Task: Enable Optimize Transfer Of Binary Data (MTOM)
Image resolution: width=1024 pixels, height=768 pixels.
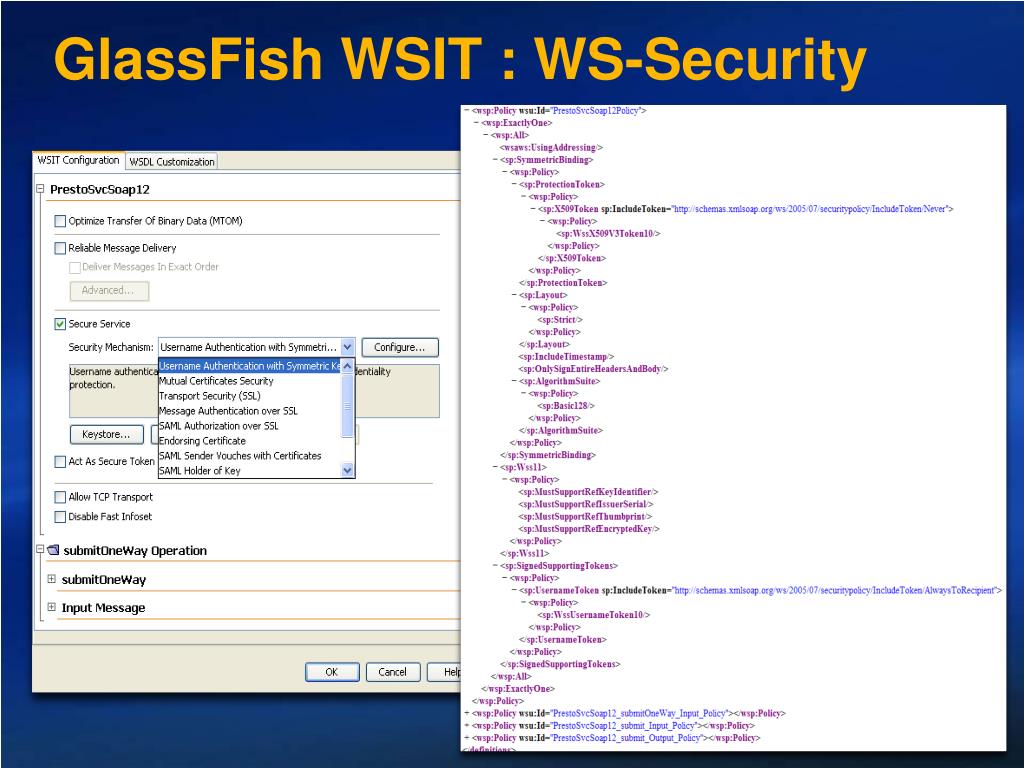Action: (60, 221)
